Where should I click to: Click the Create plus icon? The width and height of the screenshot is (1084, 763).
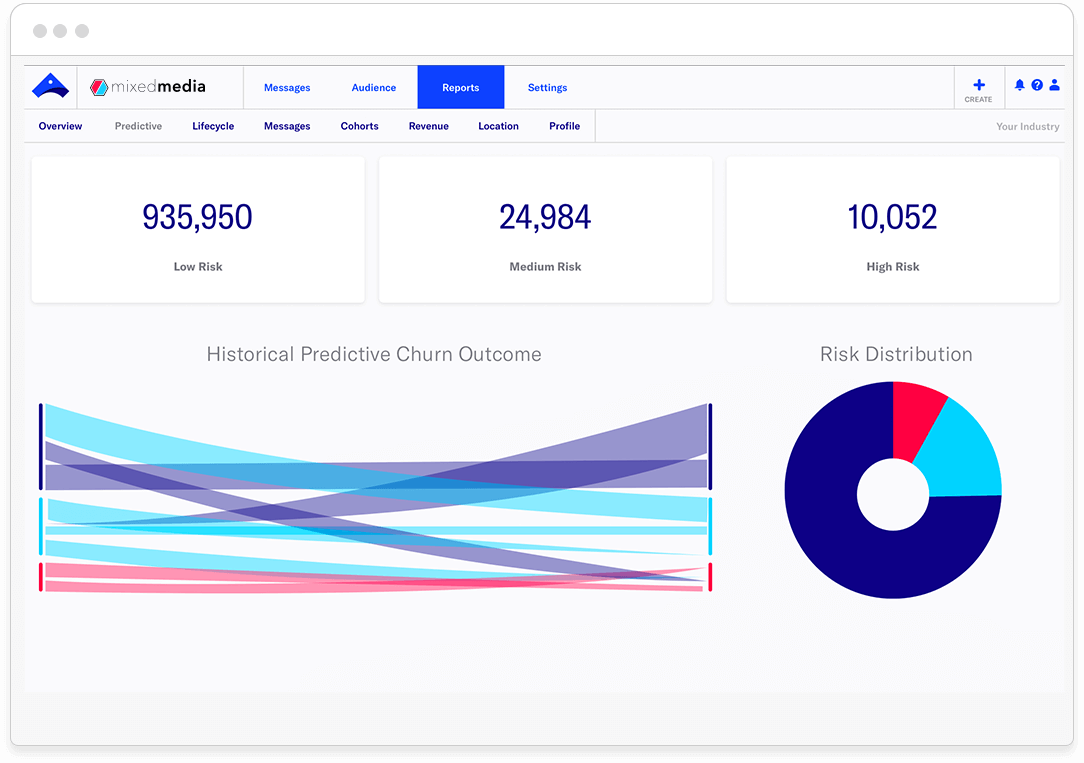(978, 86)
